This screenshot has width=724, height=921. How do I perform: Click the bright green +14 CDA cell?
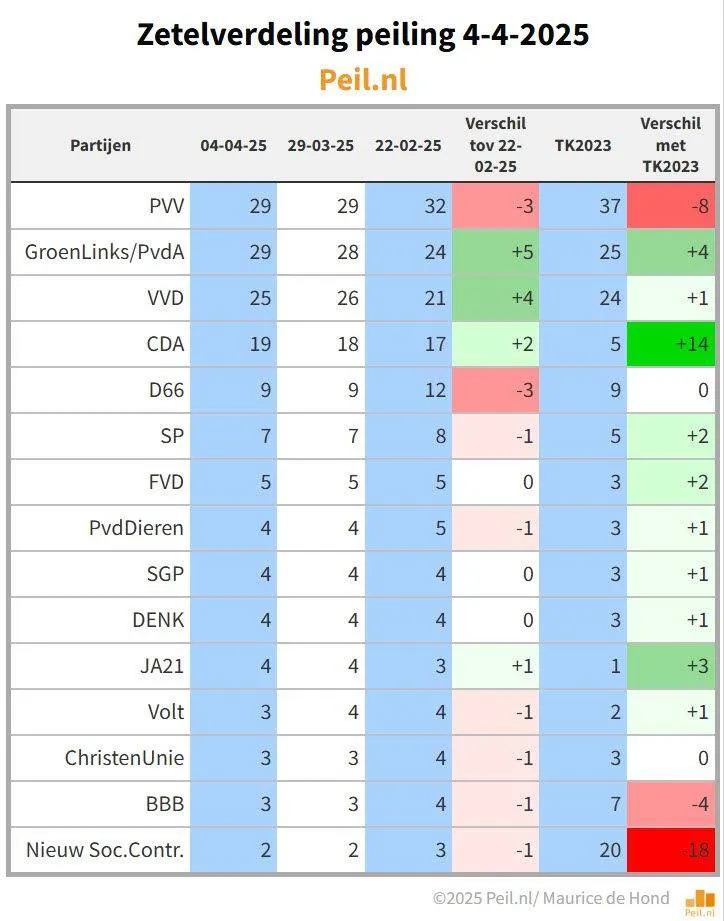pos(671,344)
